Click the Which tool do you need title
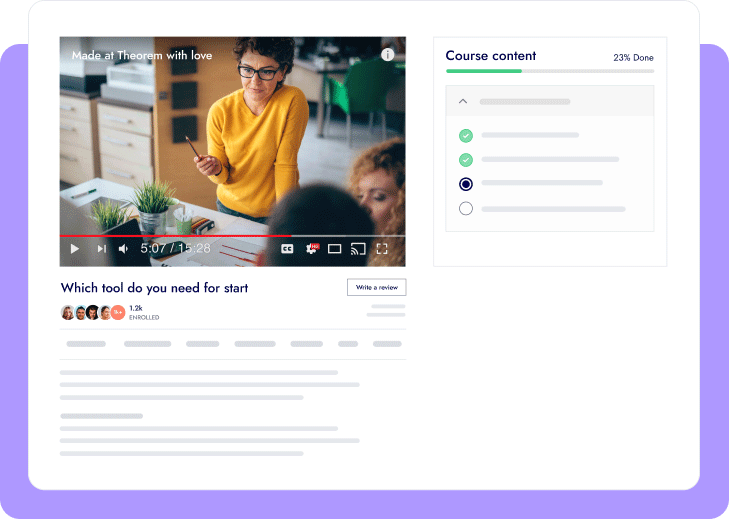This screenshot has width=729, height=519. pos(154,288)
